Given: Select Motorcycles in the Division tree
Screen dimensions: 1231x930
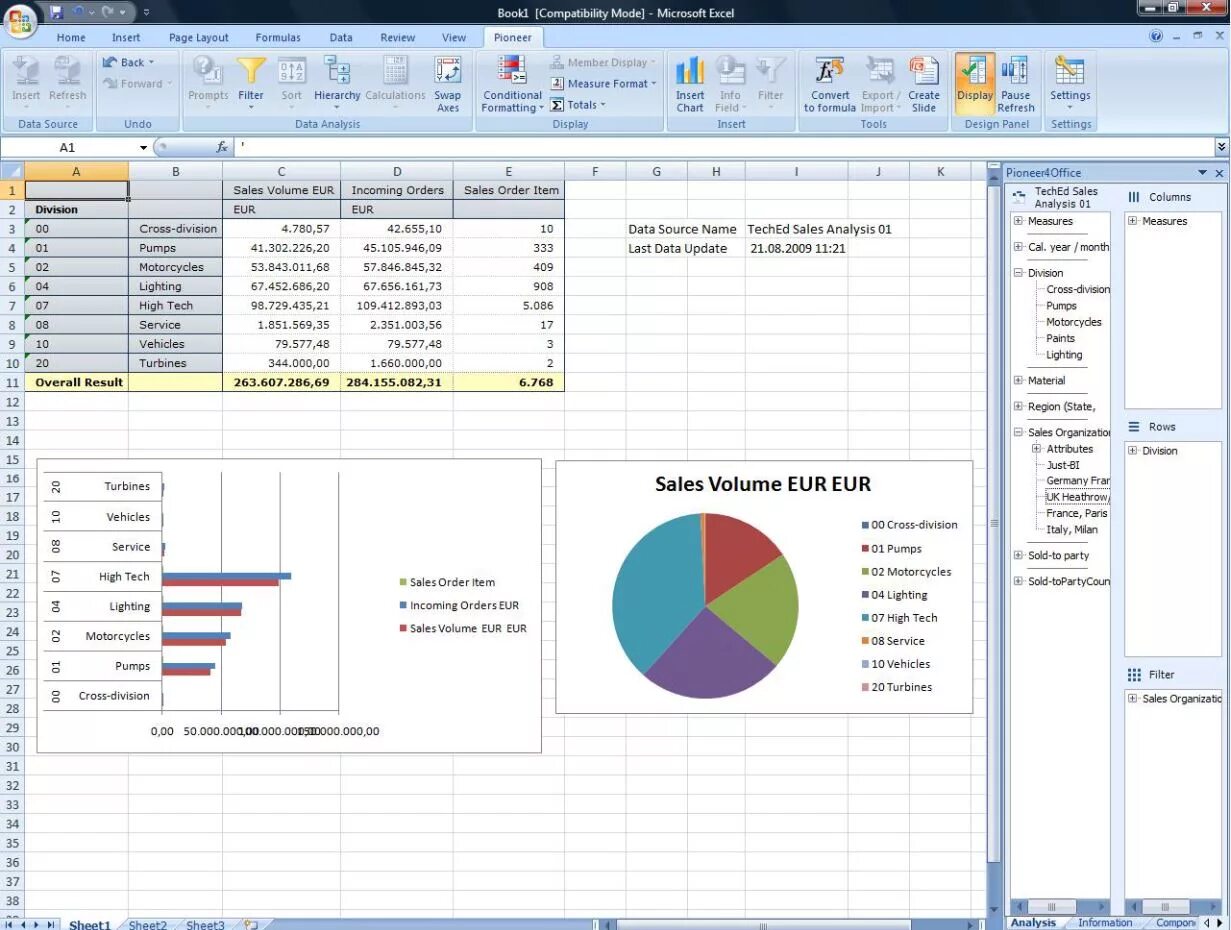Looking at the screenshot, I should (x=1074, y=322).
